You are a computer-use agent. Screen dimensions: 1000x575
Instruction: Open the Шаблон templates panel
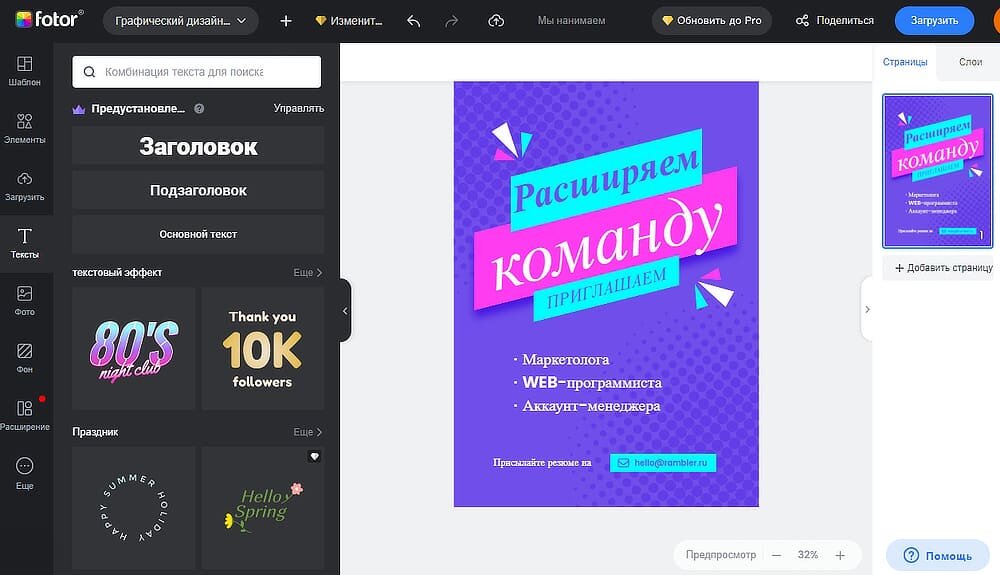point(24,71)
